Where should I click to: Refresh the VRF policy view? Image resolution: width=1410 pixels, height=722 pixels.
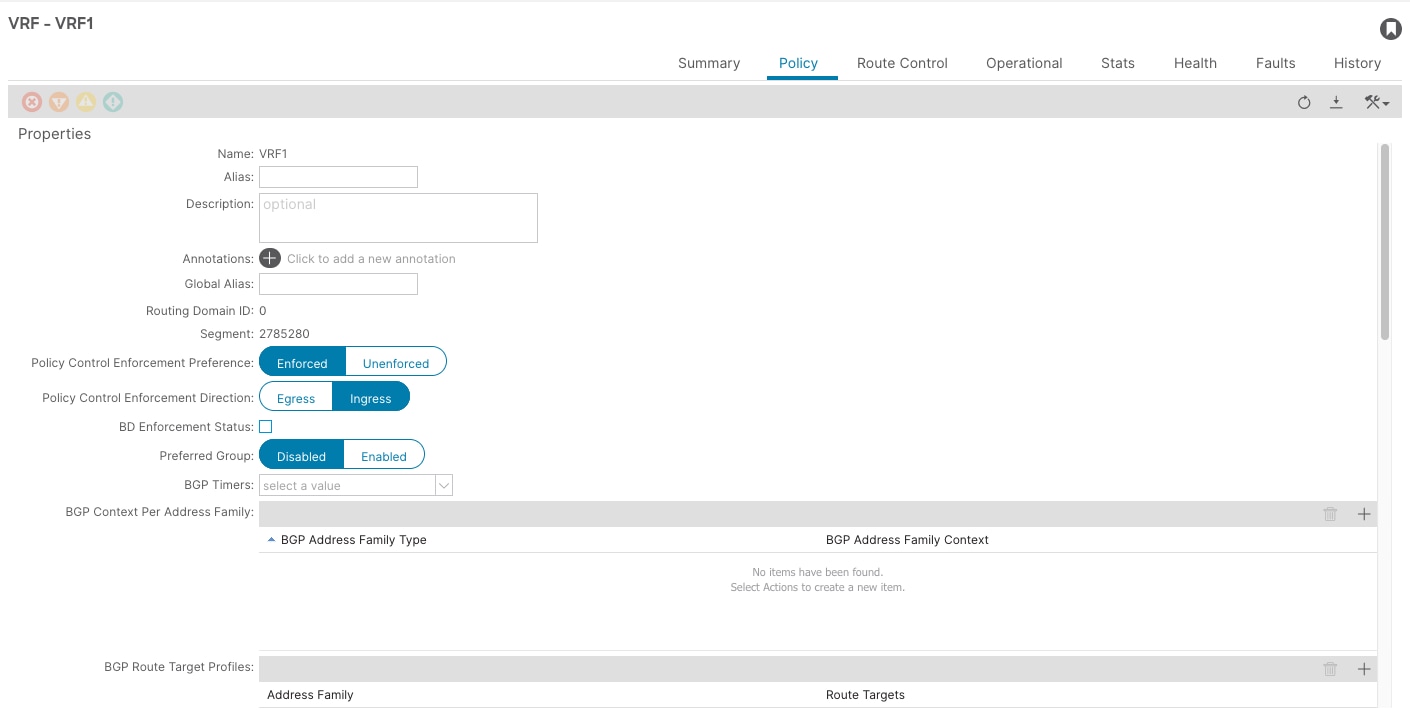(1304, 102)
